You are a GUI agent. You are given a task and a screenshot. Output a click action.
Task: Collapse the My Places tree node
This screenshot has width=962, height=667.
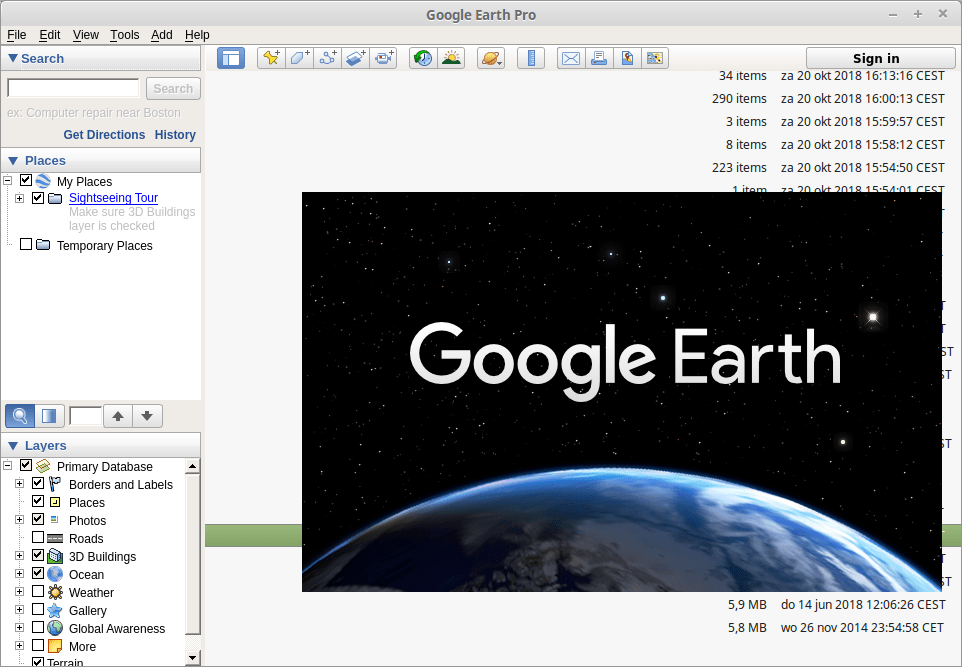coord(8,180)
